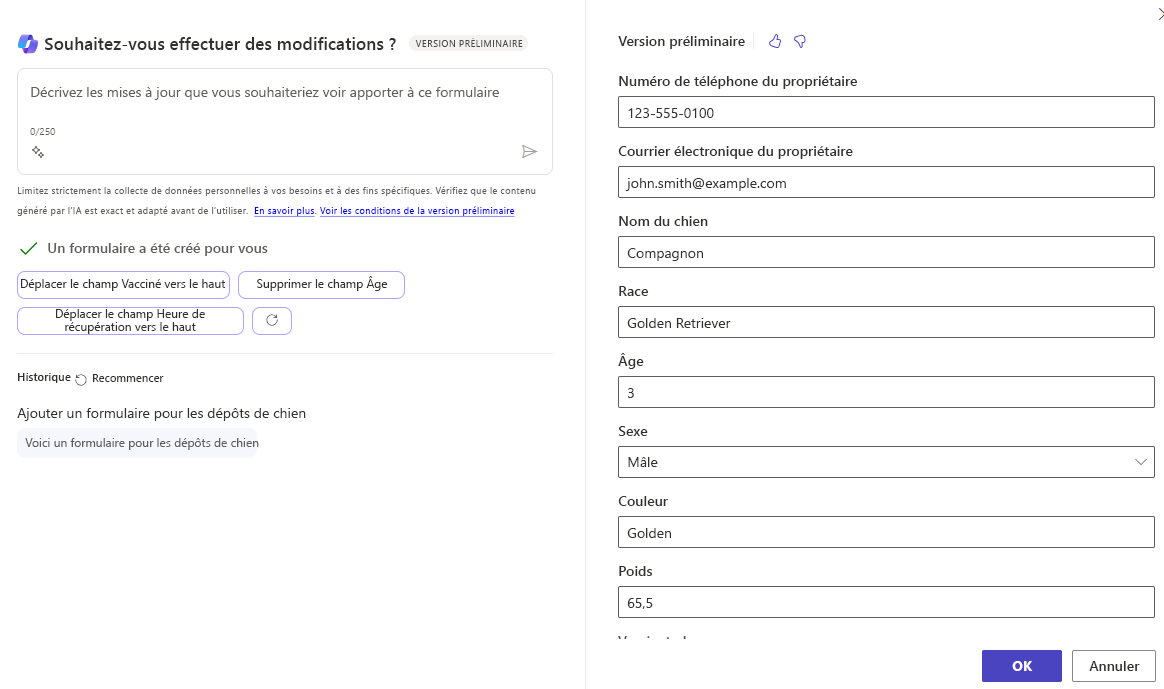Click the thumbs down feedback icon
Viewport: 1164px width, 689px height.
coord(800,41)
